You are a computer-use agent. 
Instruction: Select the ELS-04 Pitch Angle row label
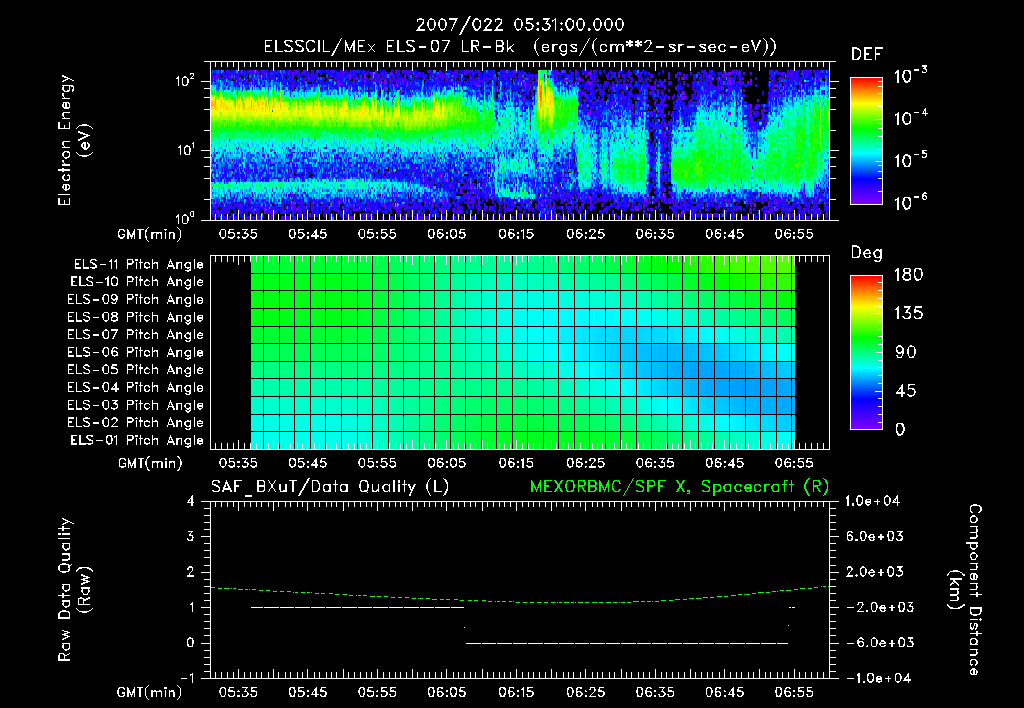[x=136, y=387]
